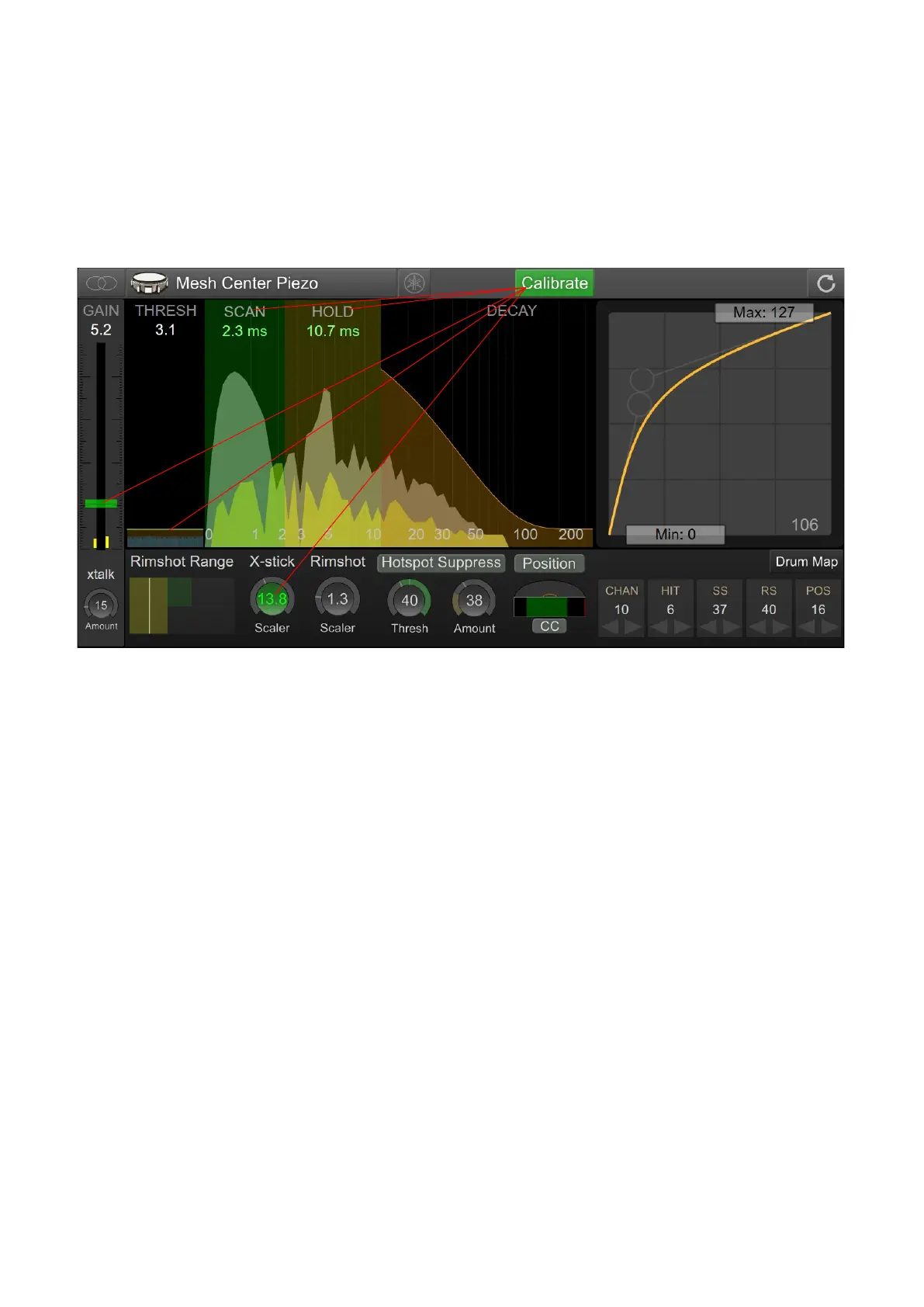Click the green GAIN fader handle

(101, 504)
